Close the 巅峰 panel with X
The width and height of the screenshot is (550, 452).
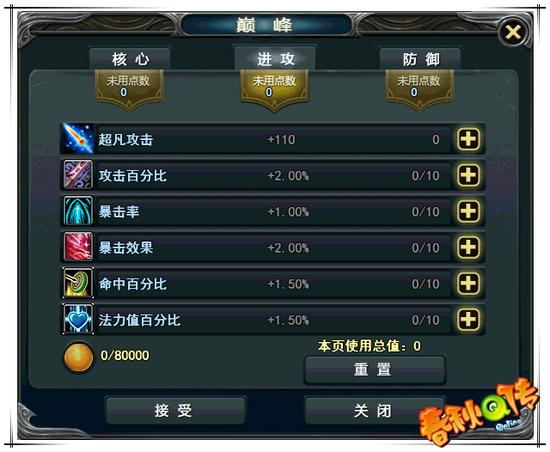514,33
